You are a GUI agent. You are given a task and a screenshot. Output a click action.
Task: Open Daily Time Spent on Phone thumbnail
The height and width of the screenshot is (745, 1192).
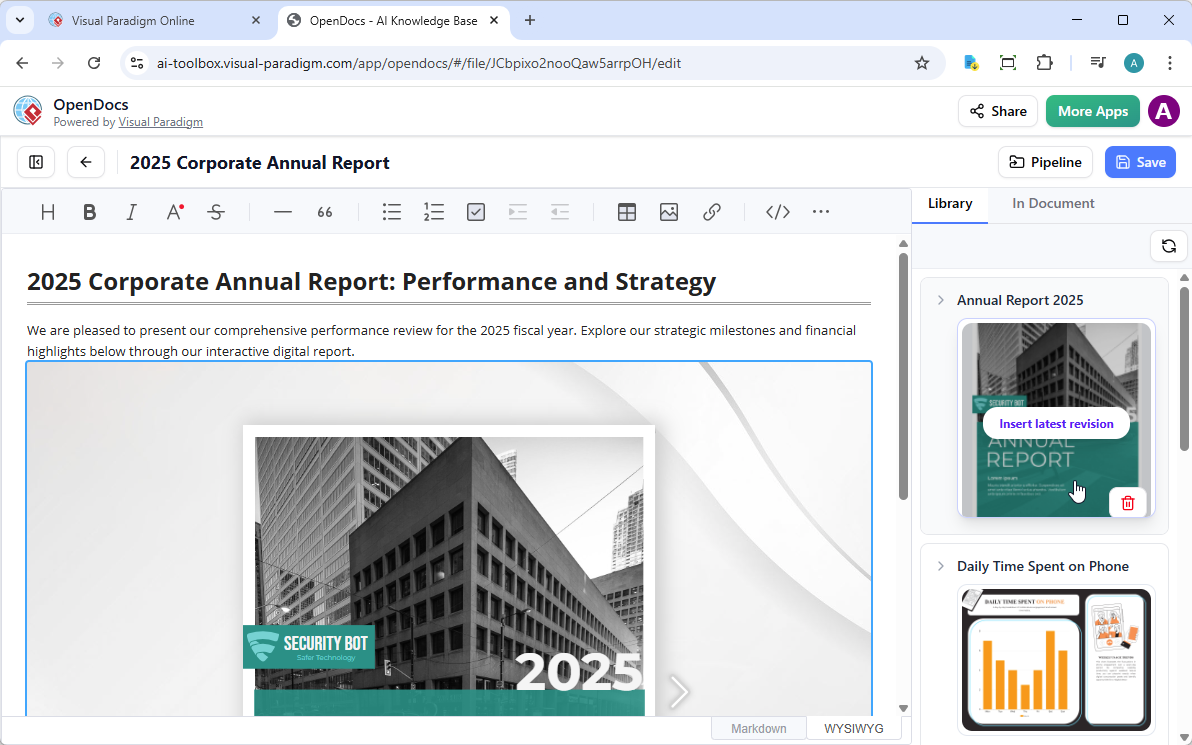pos(1055,660)
